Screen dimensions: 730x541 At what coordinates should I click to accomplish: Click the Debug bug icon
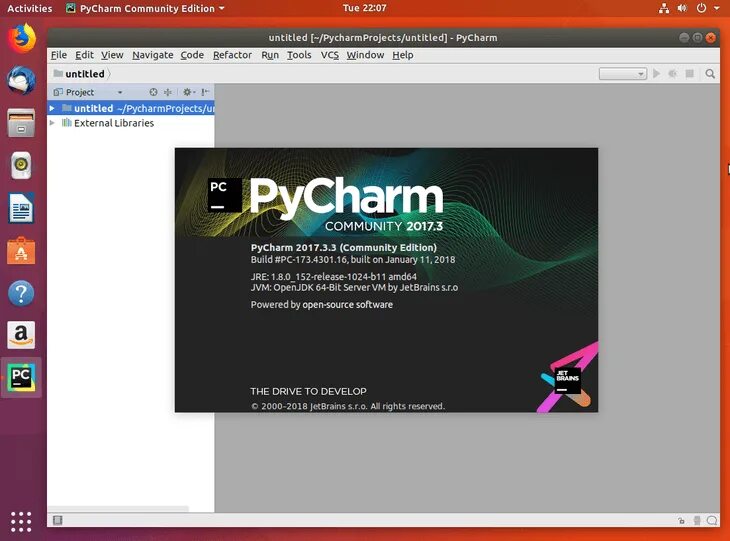tap(673, 74)
